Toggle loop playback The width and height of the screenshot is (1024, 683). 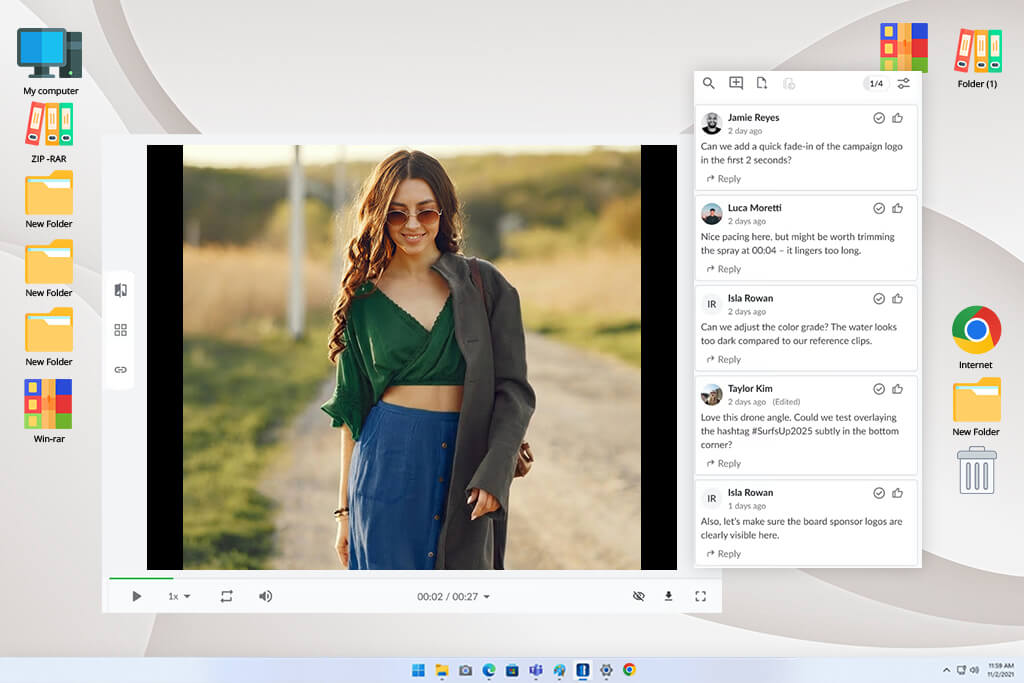click(x=226, y=596)
